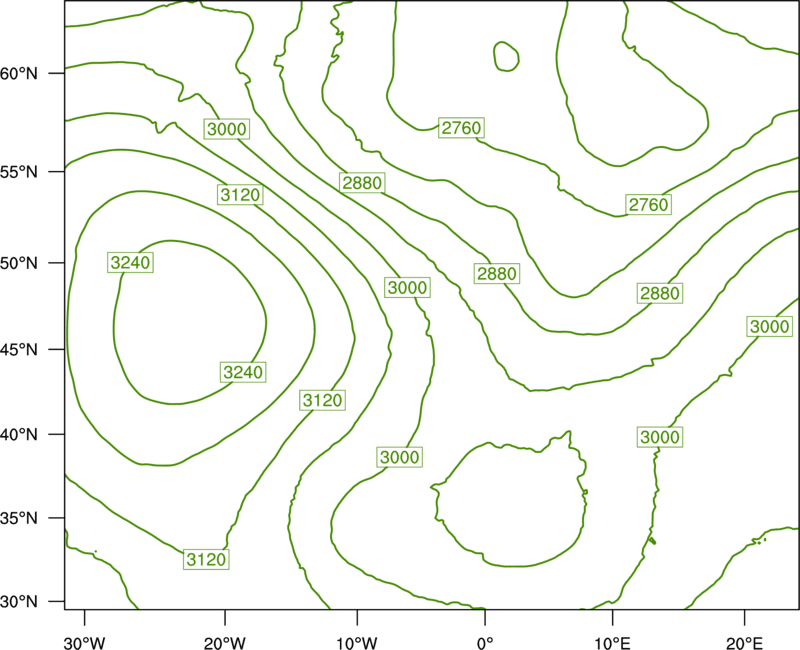Click the 30°N latitude axis label

pyautogui.click(x=19, y=602)
